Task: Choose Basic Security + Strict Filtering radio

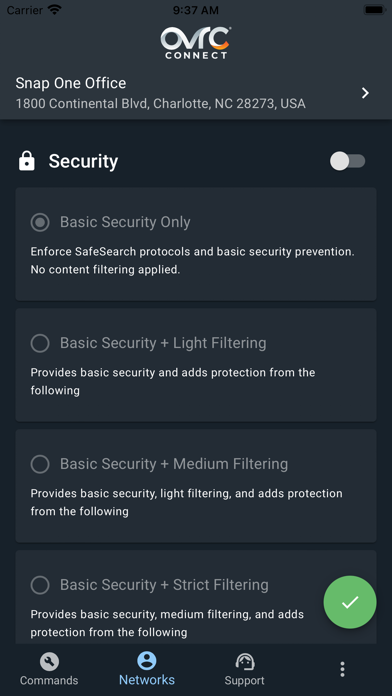Action: tap(40, 585)
